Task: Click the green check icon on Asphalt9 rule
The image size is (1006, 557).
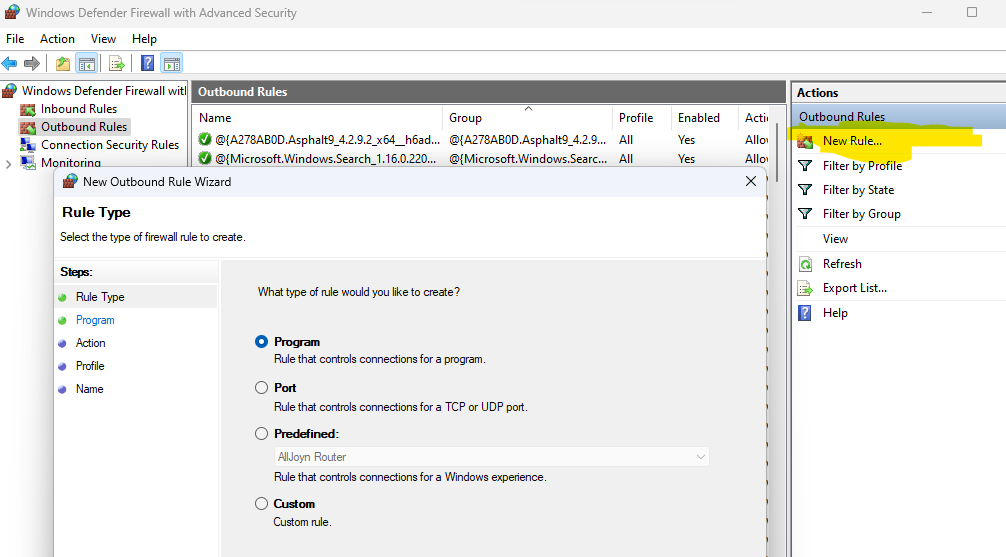Action: point(205,139)
